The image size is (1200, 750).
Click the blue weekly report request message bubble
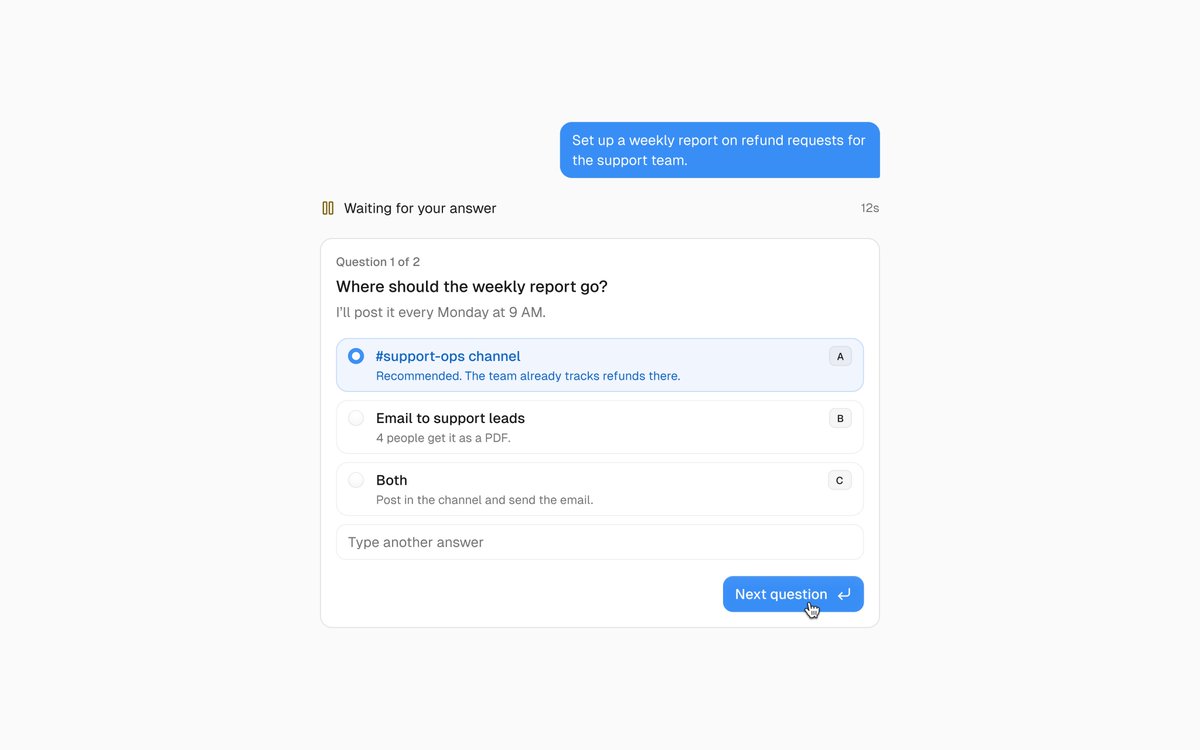[x=720, y=150]
